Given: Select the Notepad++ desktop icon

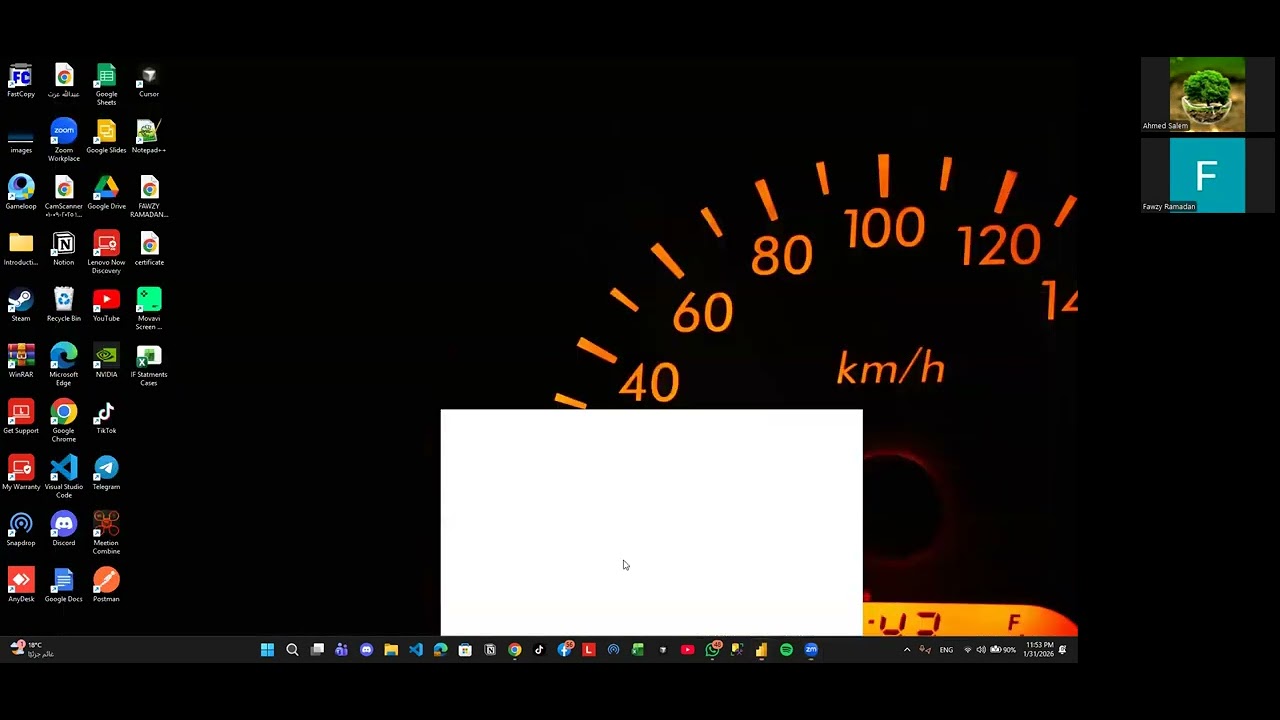Looking at the screenshot, I should coord(149,138).
